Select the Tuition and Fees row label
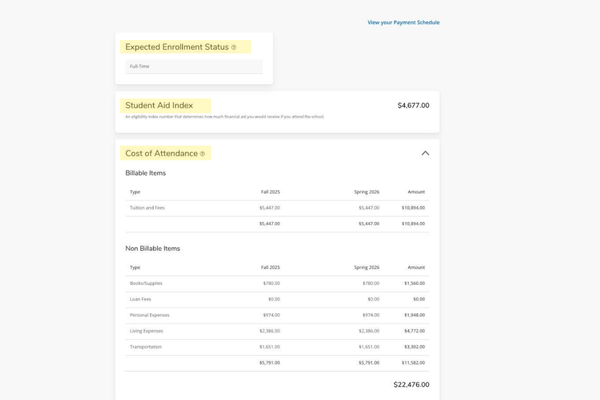The width and height of the screenshot is (600, 400). pyautogui.click(x=147, y=208)
